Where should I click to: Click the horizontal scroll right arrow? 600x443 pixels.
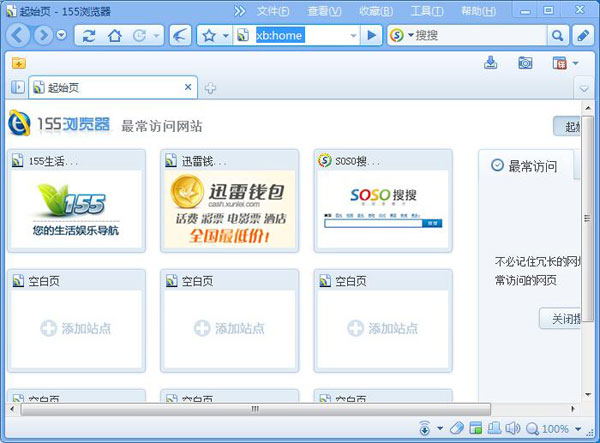tap(573, 409)
